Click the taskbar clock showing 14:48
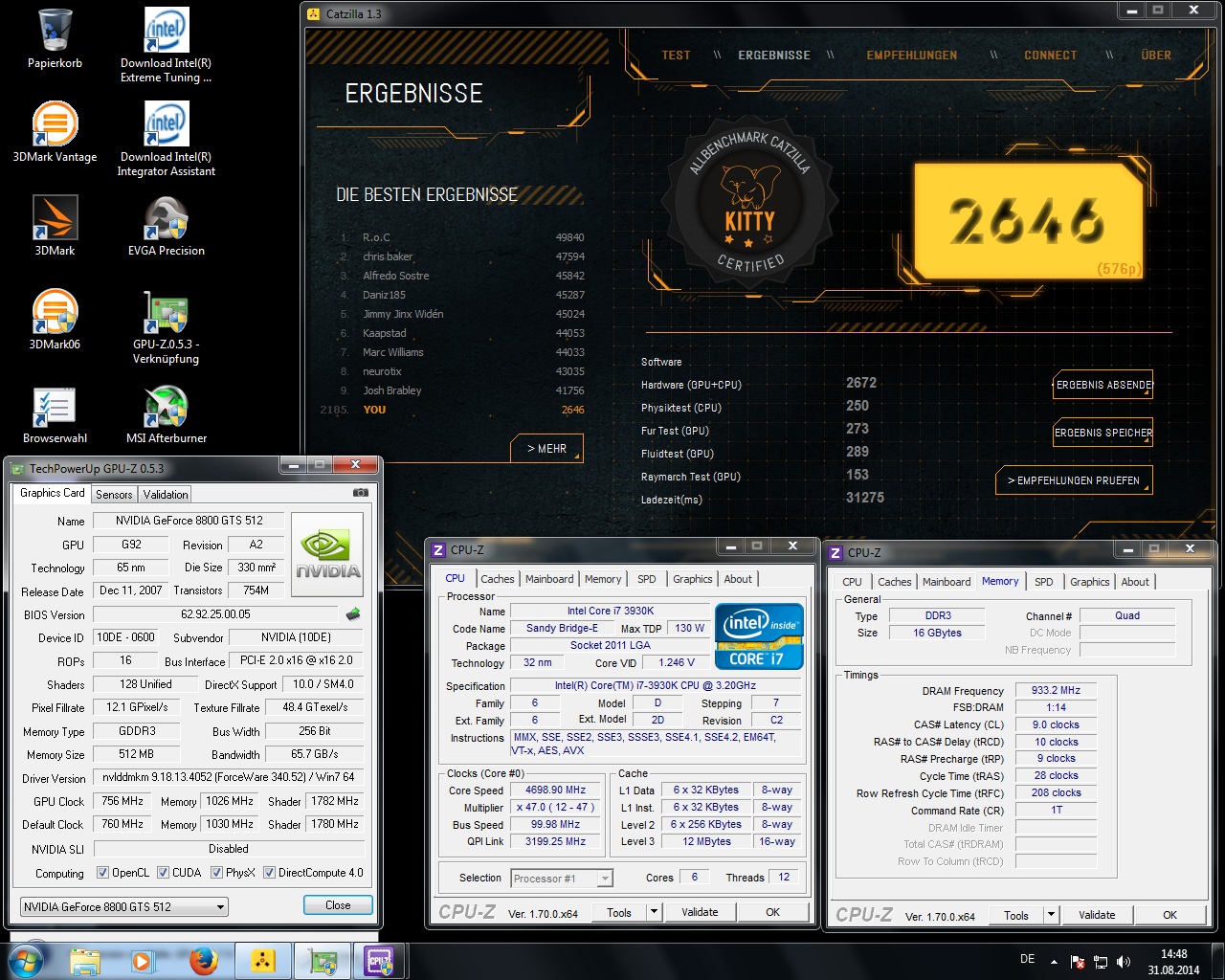 click(x=1173, y=962)
